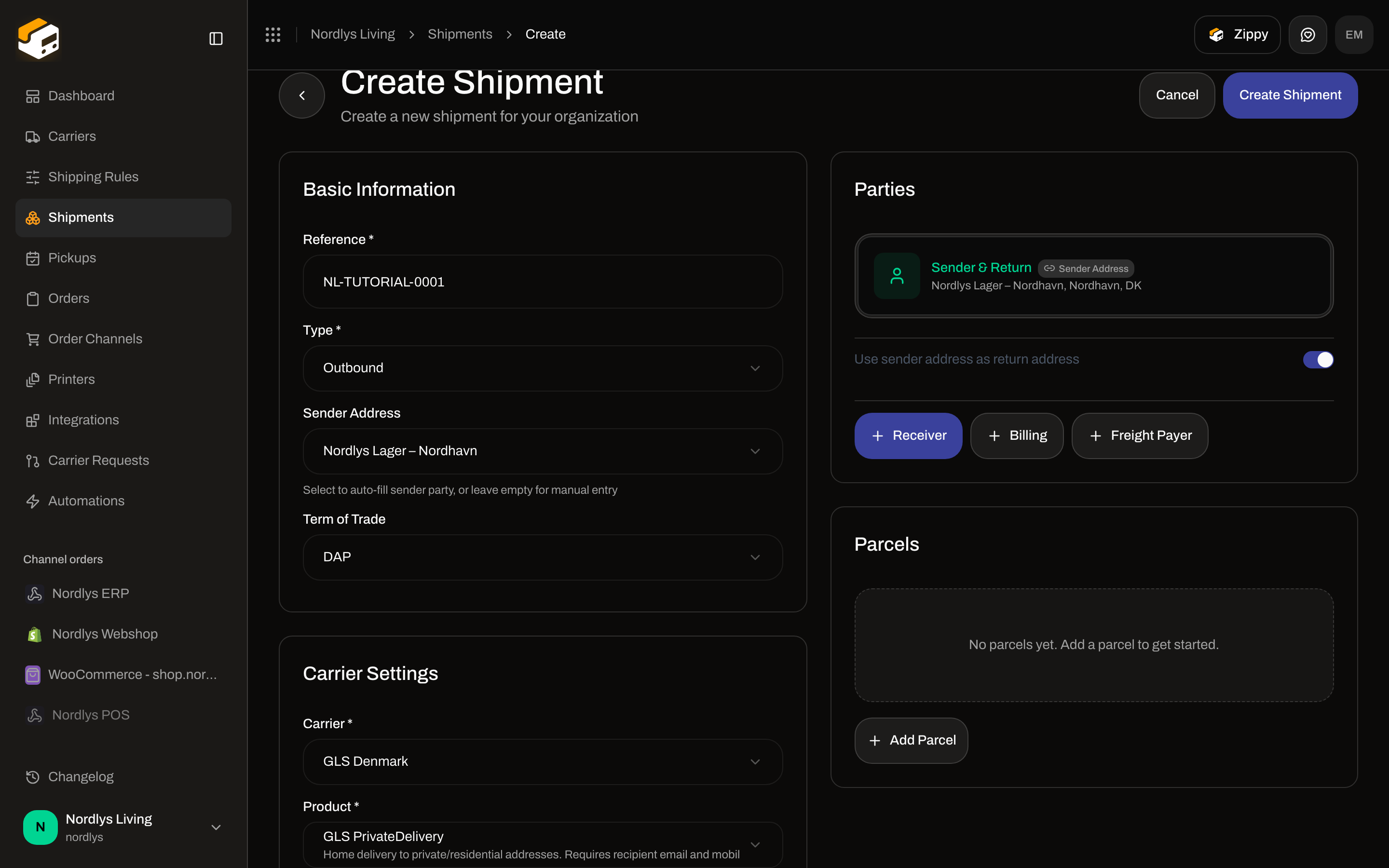Open Orders in the sidebar
Image resolution: width=1389 pixels, height=868 pixels.
123,298
